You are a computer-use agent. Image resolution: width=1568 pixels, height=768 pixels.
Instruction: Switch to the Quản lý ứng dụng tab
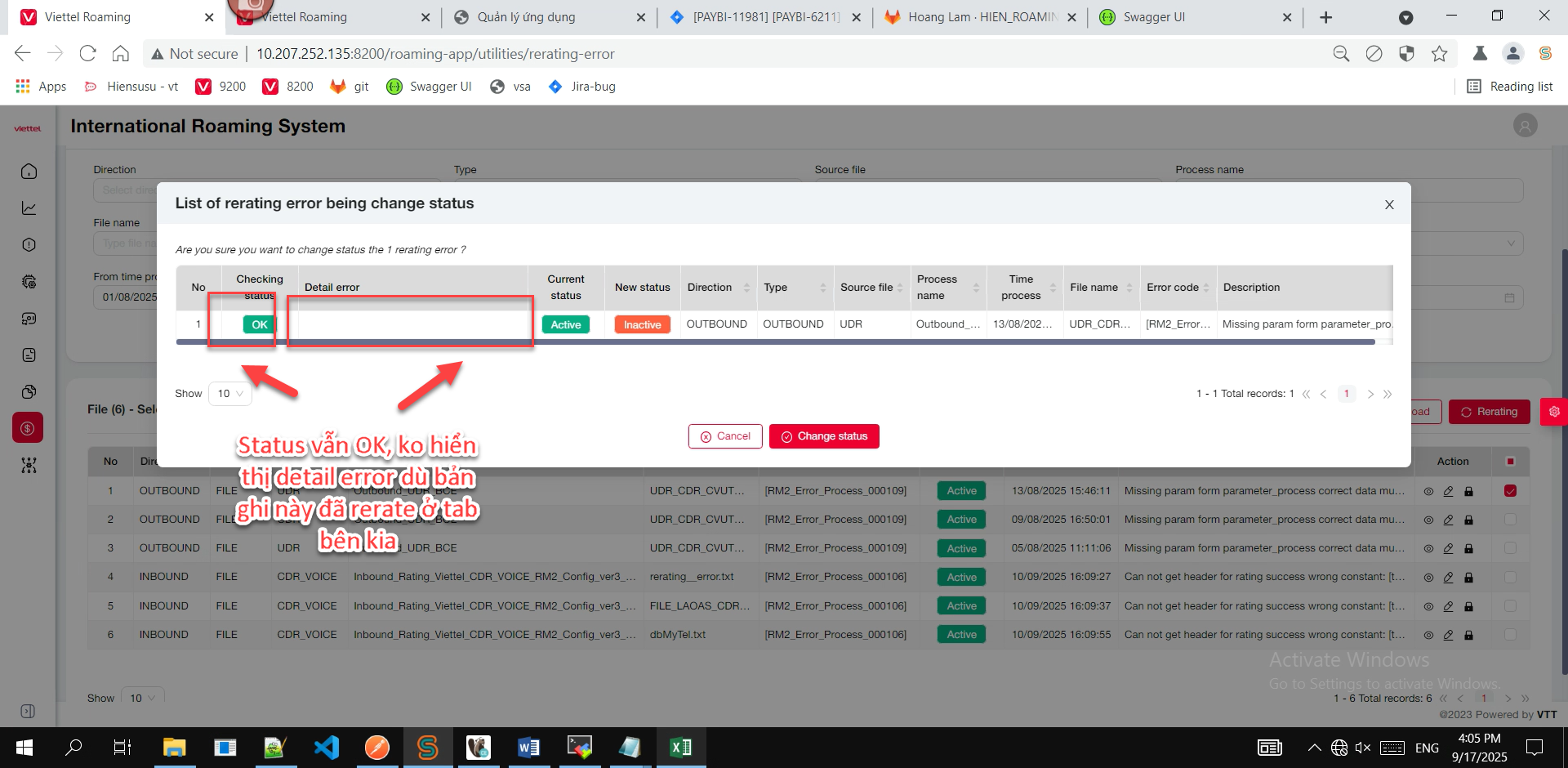point(526,17)
